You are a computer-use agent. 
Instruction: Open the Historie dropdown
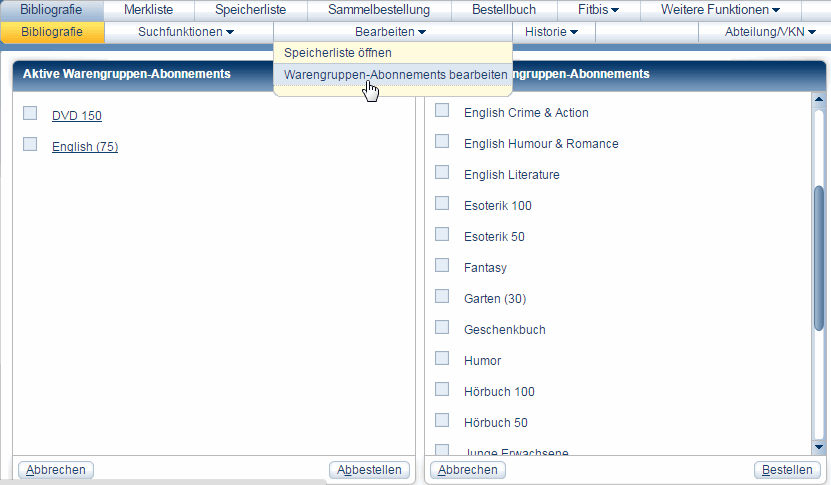click(551, 32)
